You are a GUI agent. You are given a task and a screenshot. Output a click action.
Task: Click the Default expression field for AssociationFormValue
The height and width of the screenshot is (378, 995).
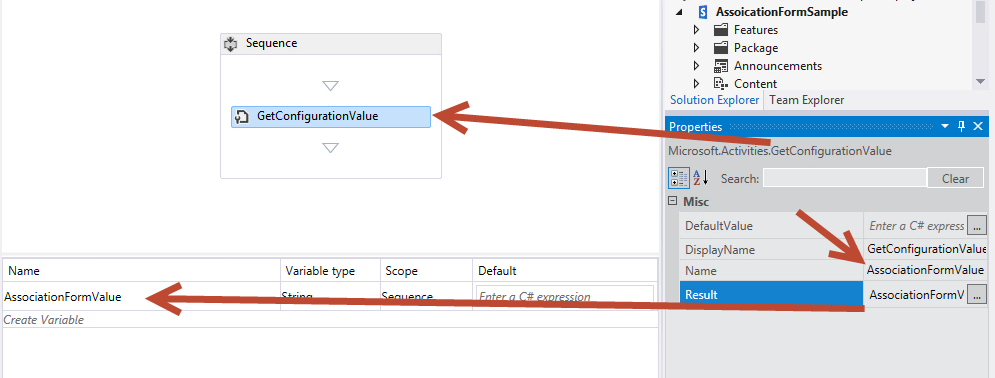564,296
